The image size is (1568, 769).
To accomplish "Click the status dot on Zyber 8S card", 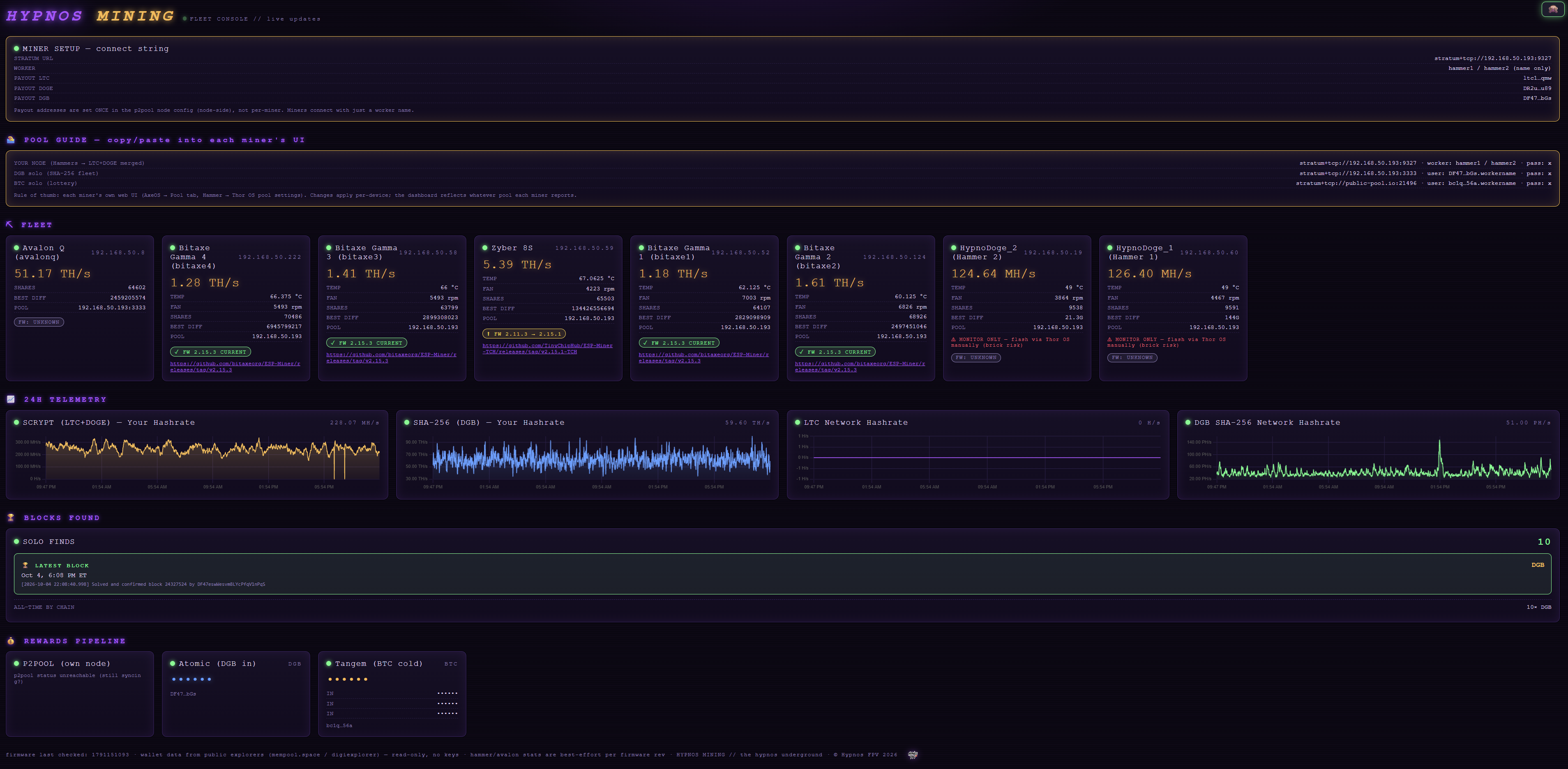I will (485, 248).
